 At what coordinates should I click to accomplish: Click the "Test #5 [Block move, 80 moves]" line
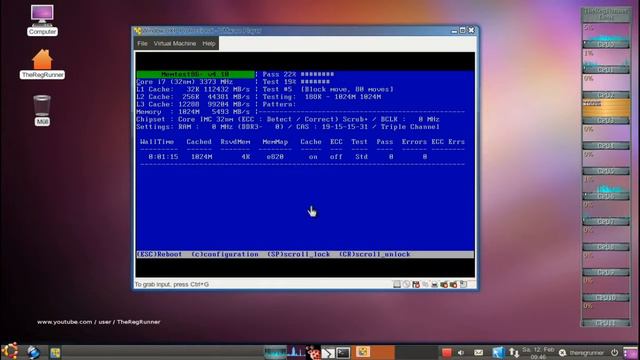point(328,89)
